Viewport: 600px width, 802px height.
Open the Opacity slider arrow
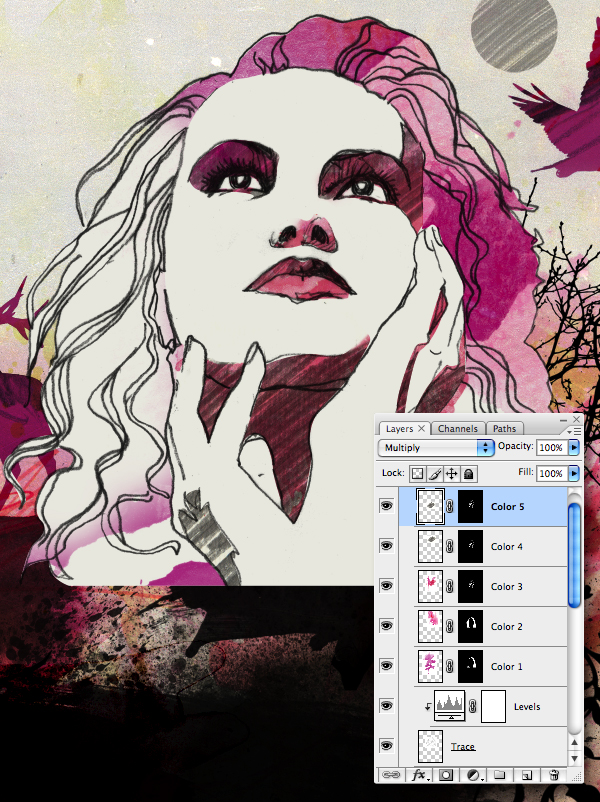pos(574,447)
